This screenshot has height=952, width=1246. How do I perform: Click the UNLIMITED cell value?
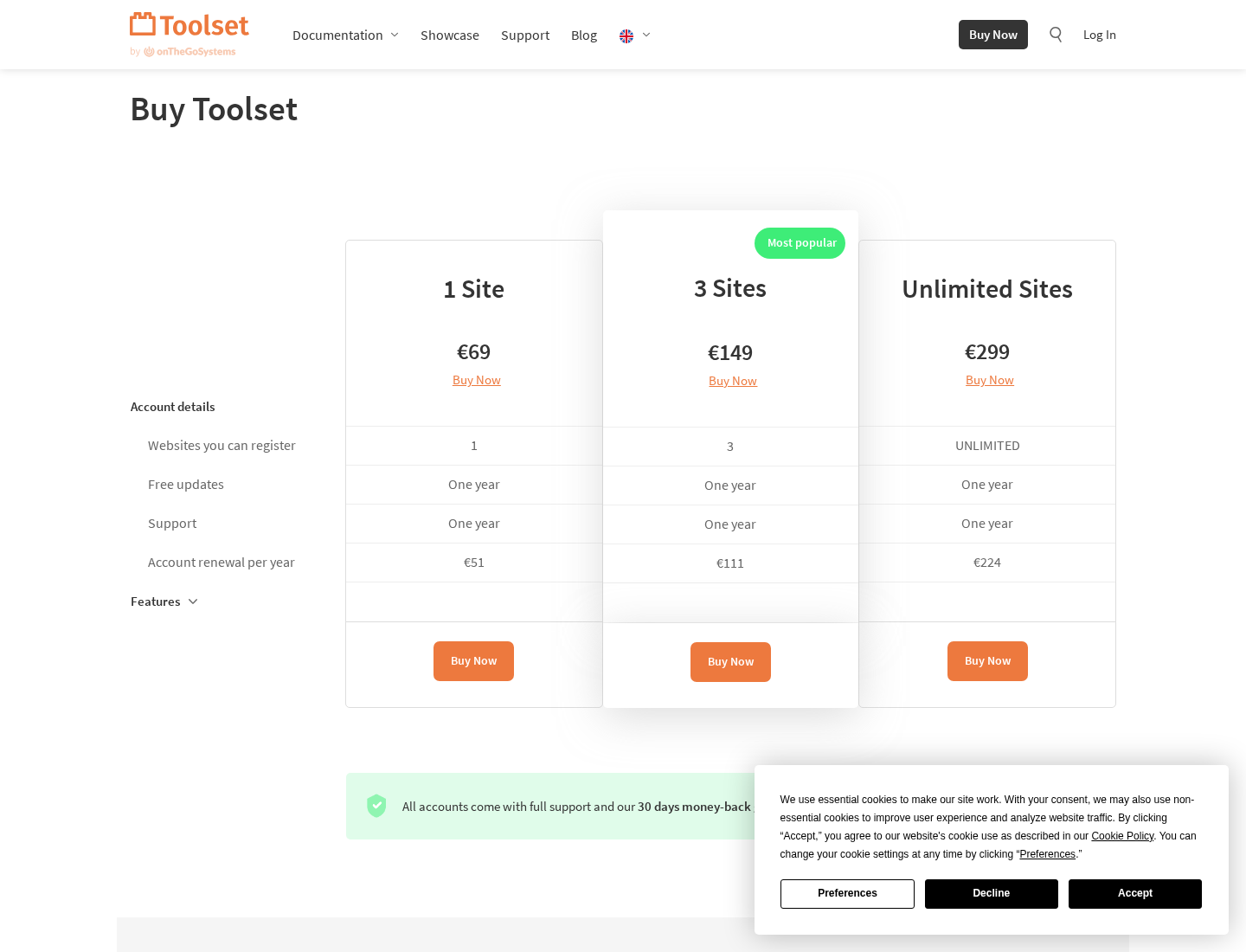[987, 446]
